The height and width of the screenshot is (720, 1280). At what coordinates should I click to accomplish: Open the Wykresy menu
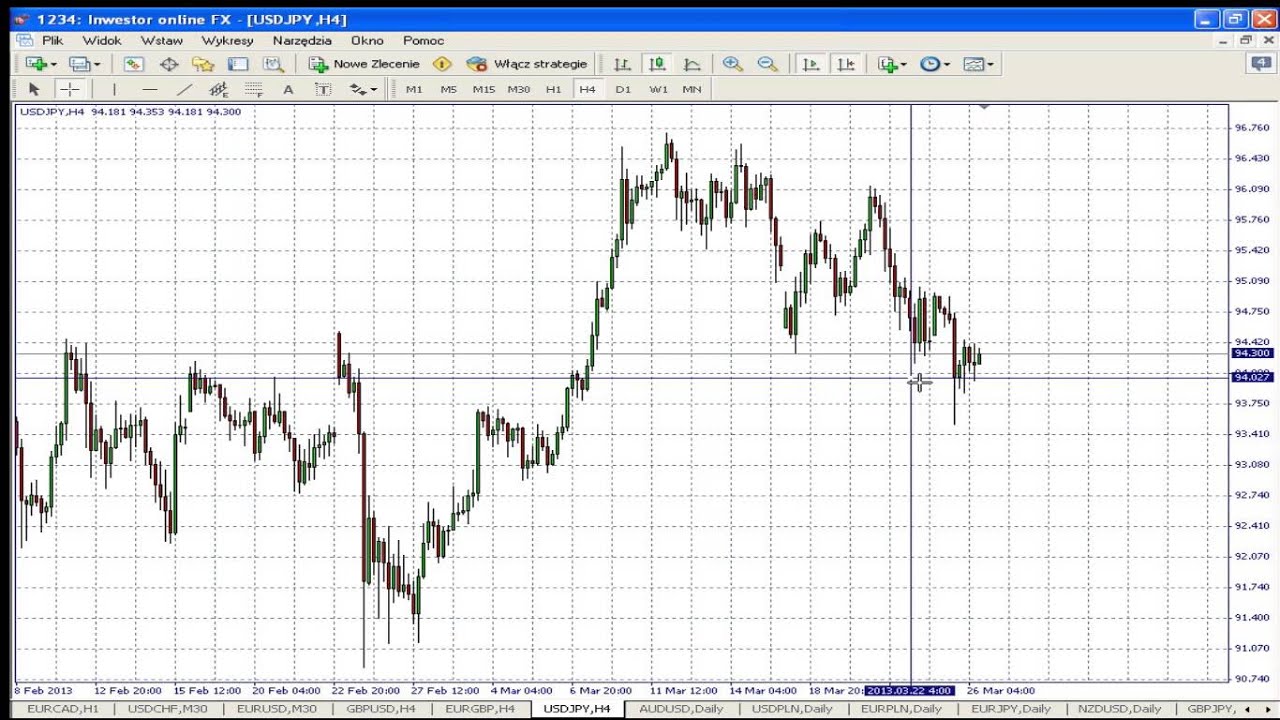coord(227,40)
